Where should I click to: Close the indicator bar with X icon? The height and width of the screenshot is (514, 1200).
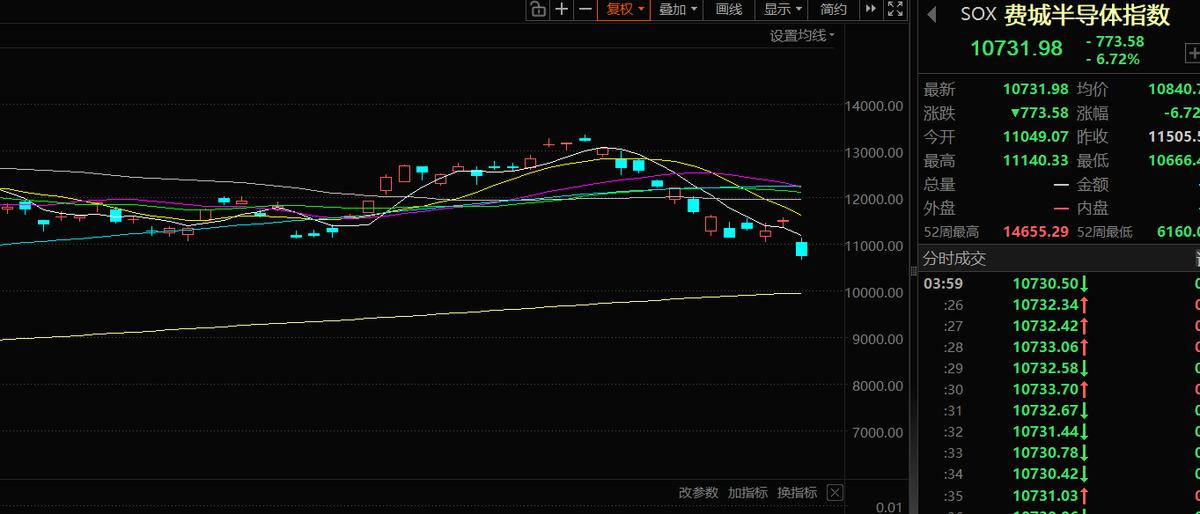[x=835, y=492]
